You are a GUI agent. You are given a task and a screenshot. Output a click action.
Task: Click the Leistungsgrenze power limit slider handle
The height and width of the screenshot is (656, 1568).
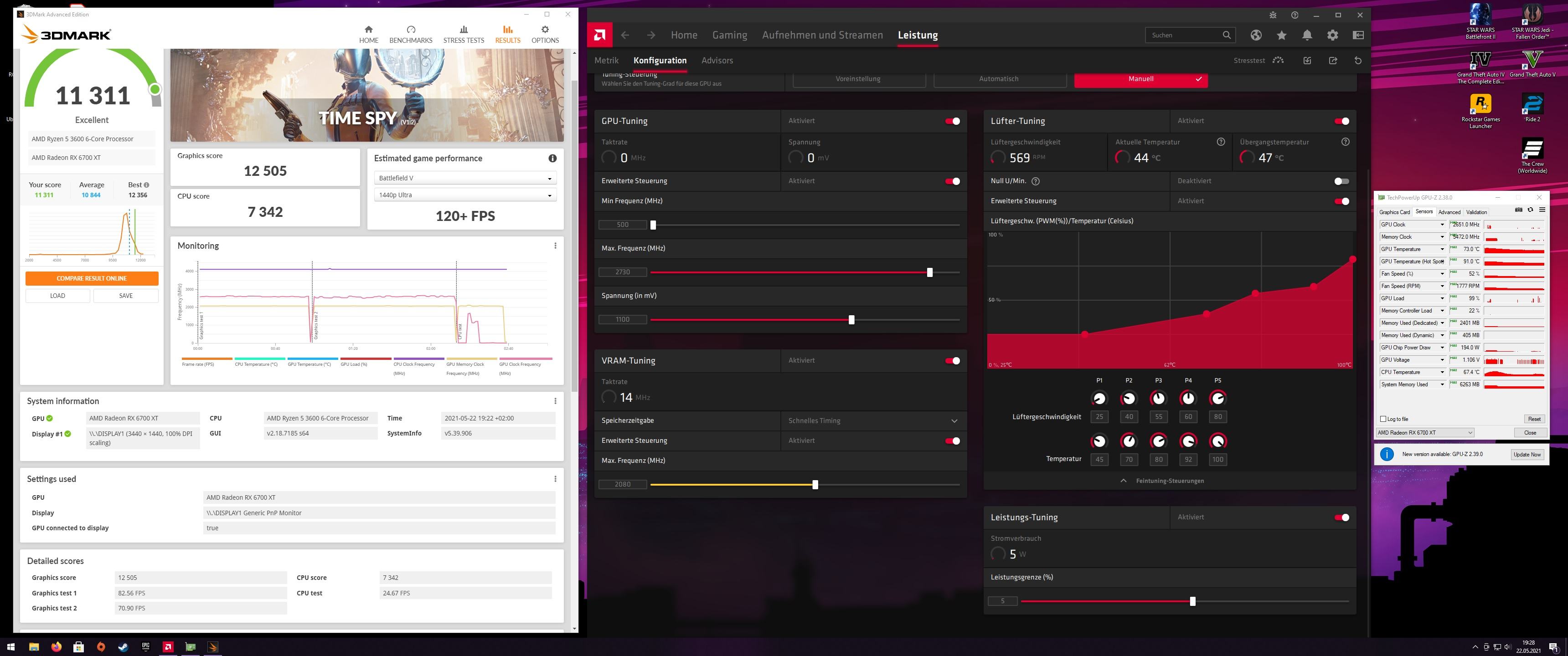coord(1192,601)
